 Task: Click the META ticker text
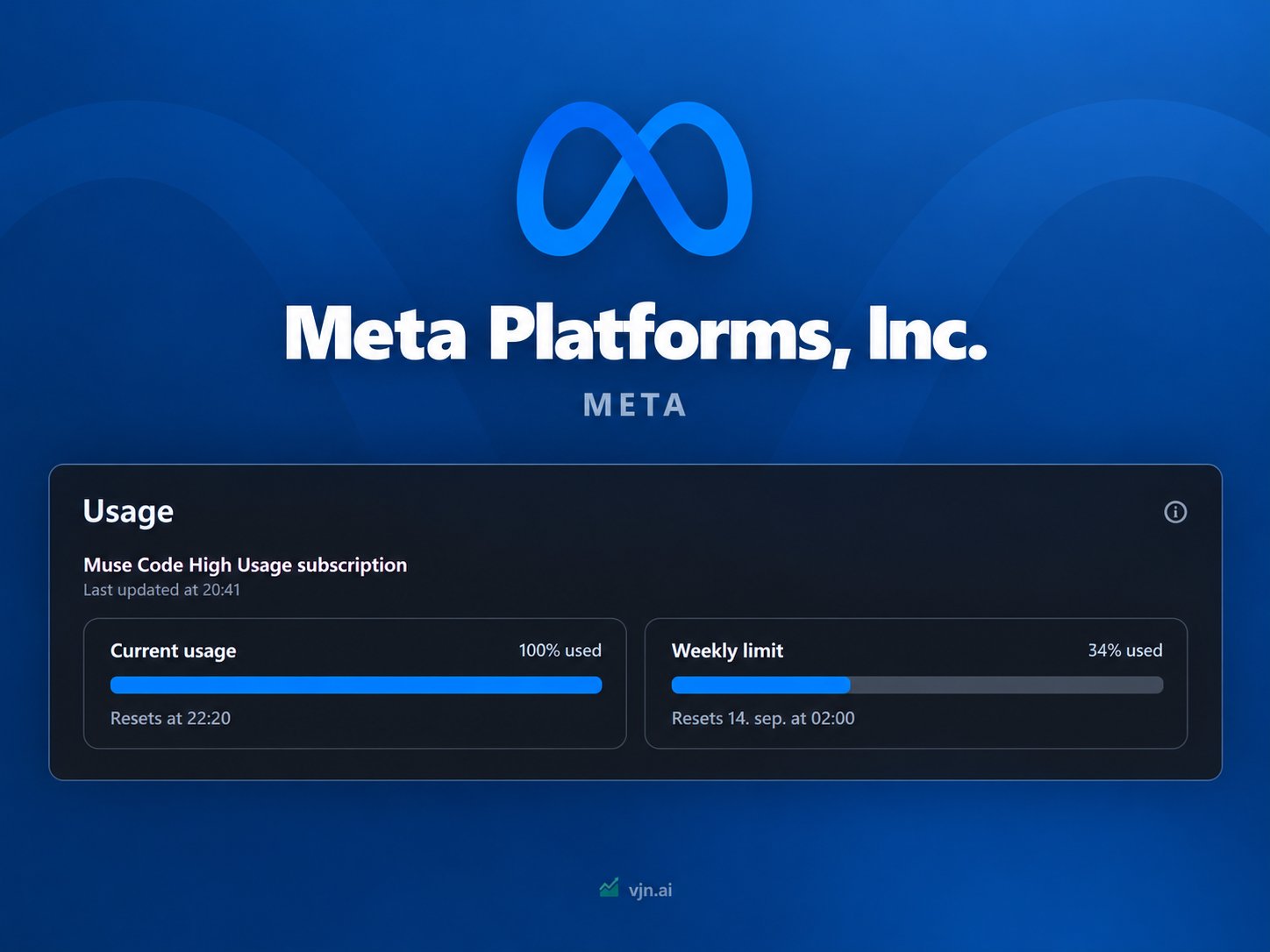(635, 405)
